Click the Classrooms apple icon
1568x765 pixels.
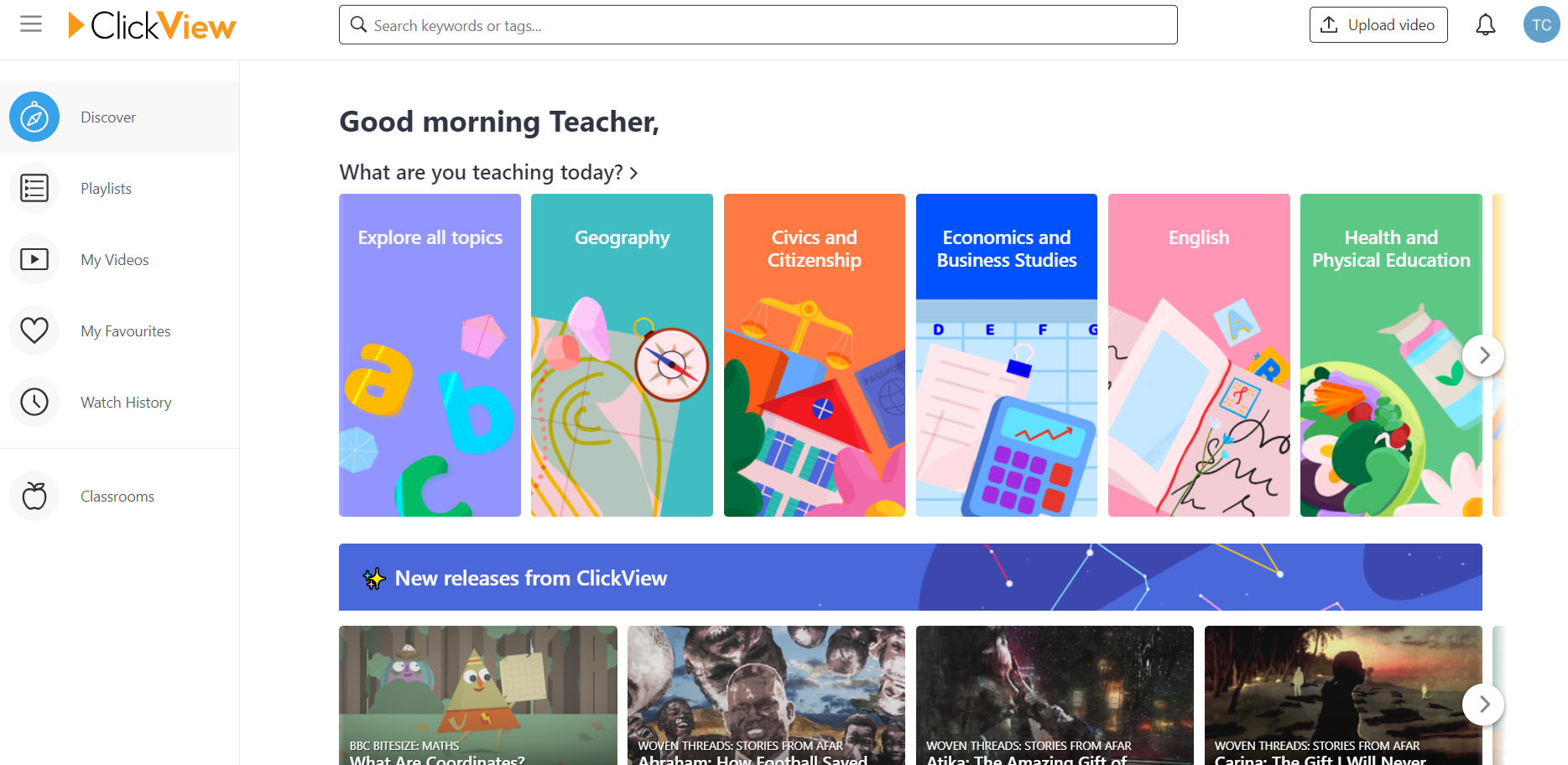pyautogui.click(x=34, y=496)
